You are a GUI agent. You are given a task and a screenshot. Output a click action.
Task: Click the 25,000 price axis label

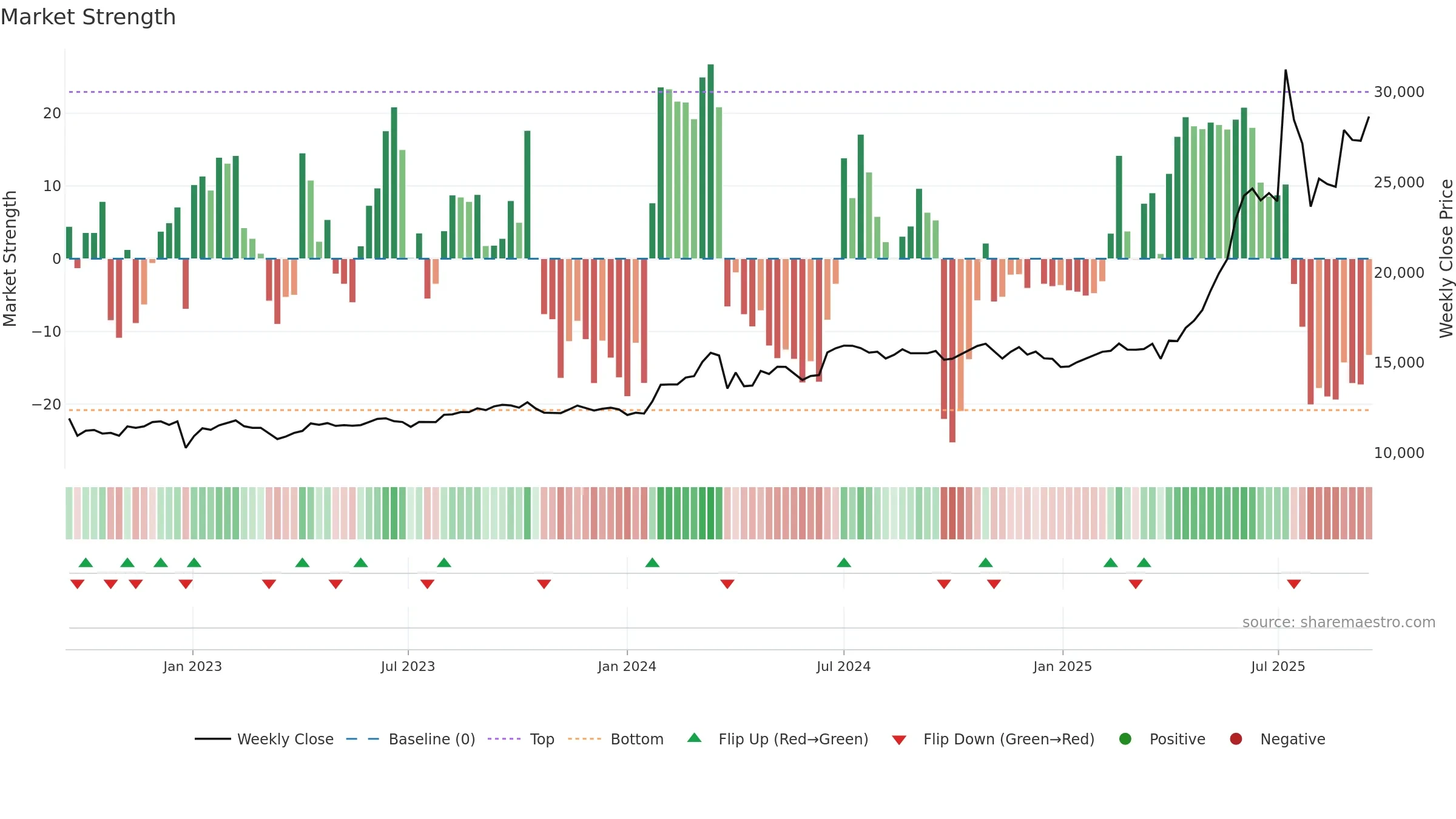point(1399,182)
